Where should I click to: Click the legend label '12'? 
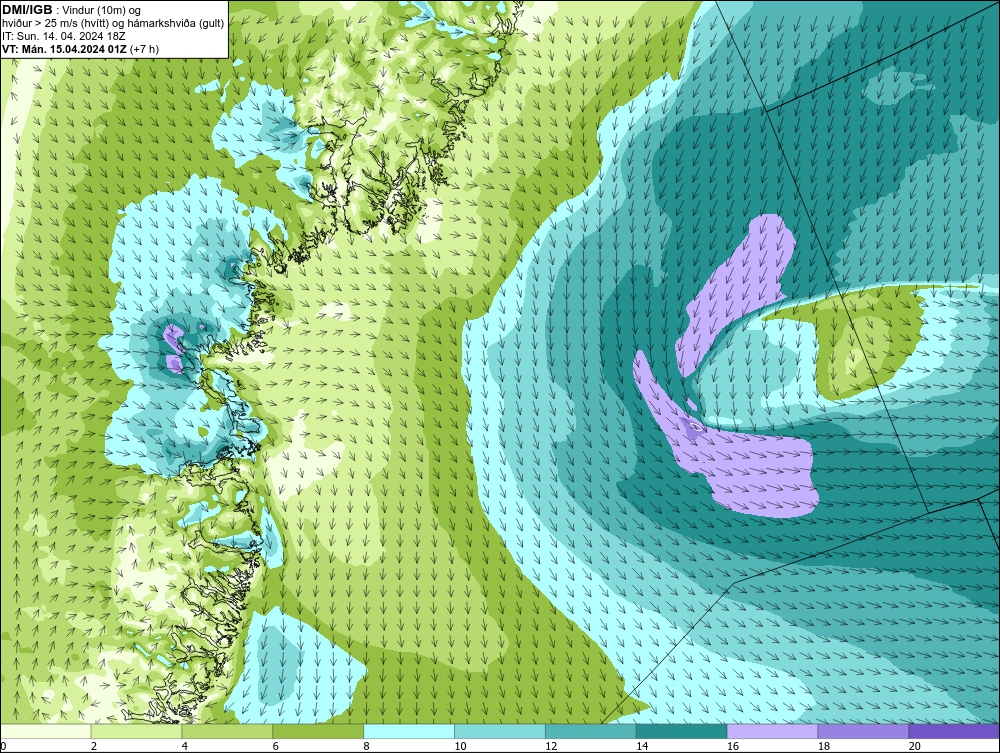[551, 746]
